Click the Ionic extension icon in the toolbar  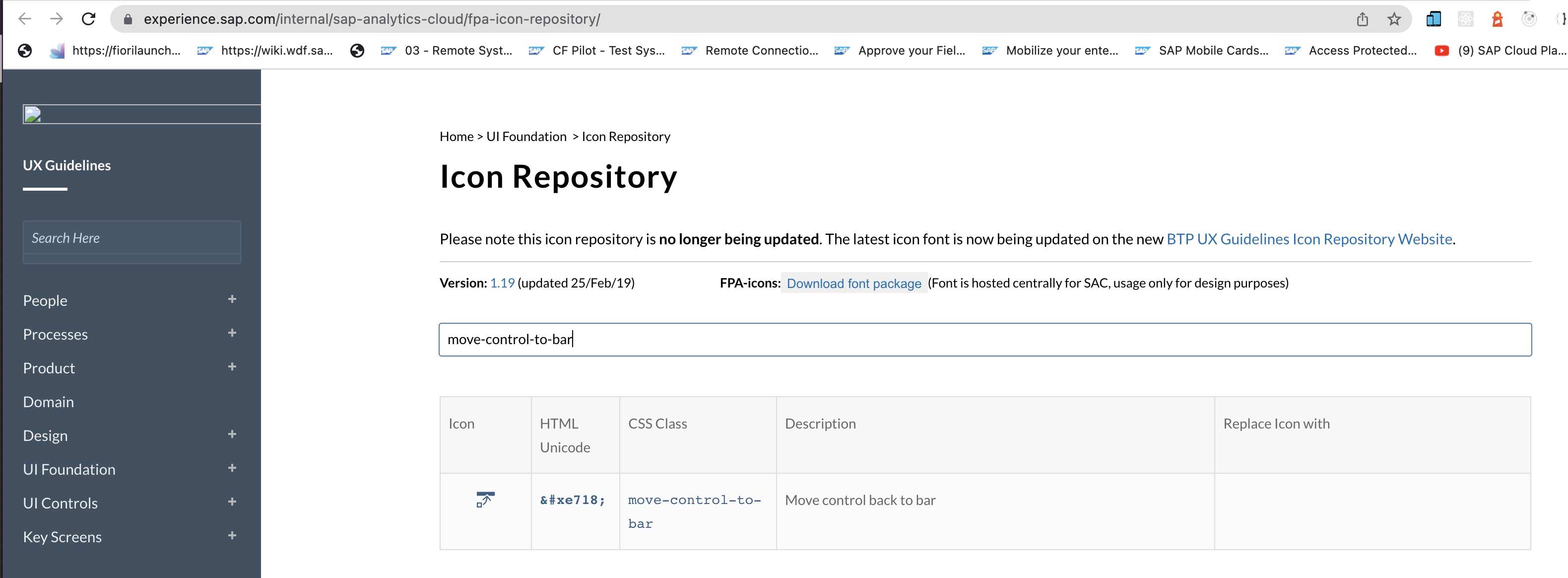[x=1530, y=19]
